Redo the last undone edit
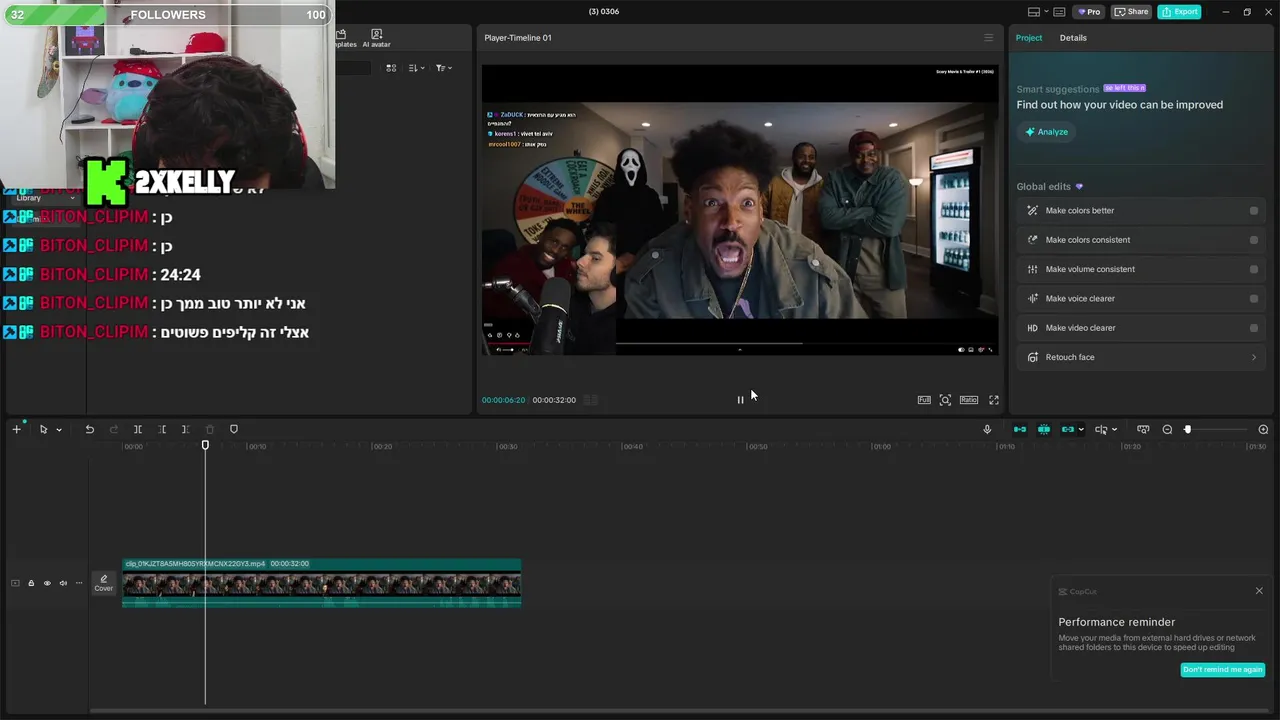The image size is (1280, 720). [113, 429]
